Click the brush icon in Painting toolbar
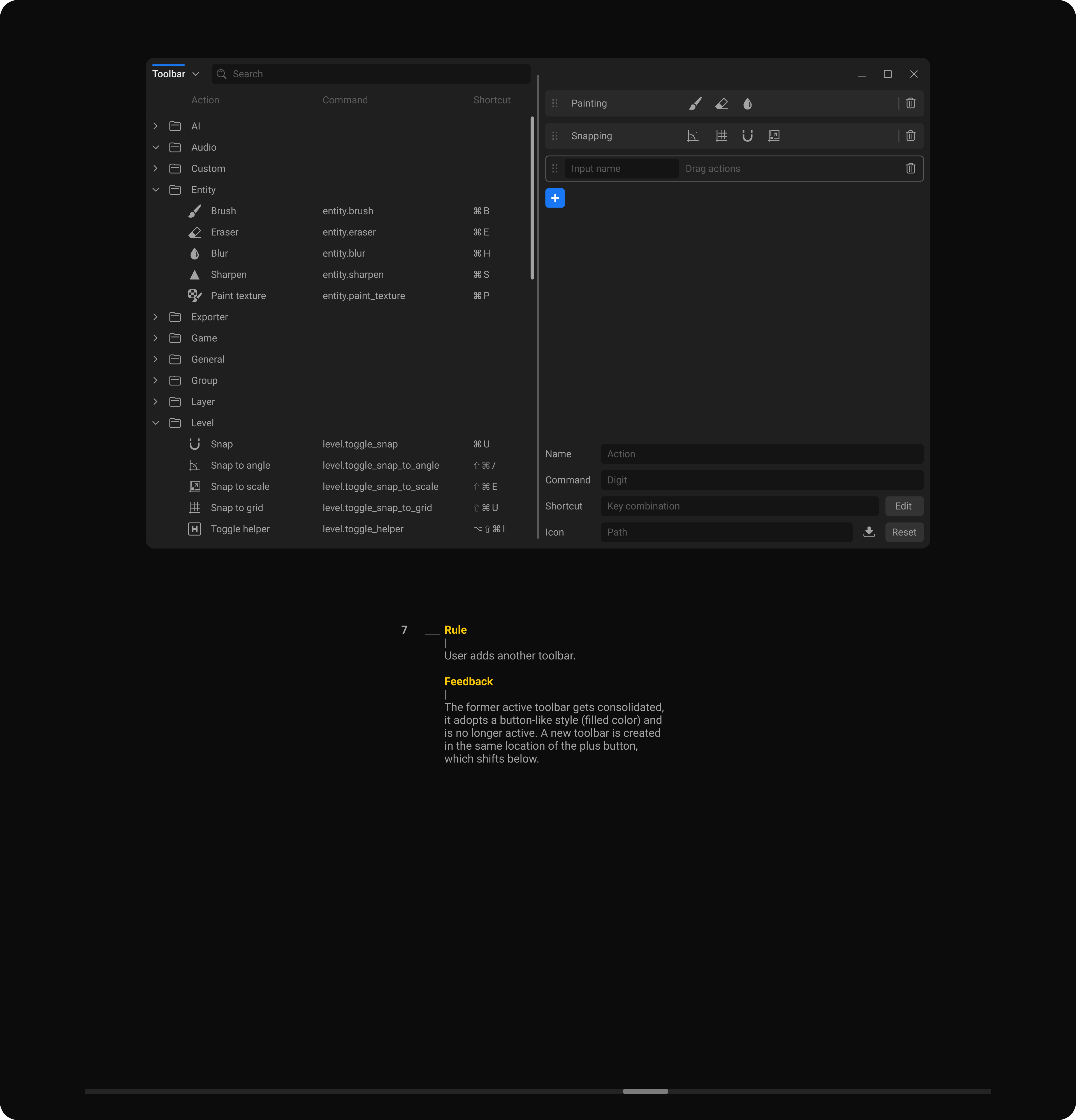 tap(695, 103)
